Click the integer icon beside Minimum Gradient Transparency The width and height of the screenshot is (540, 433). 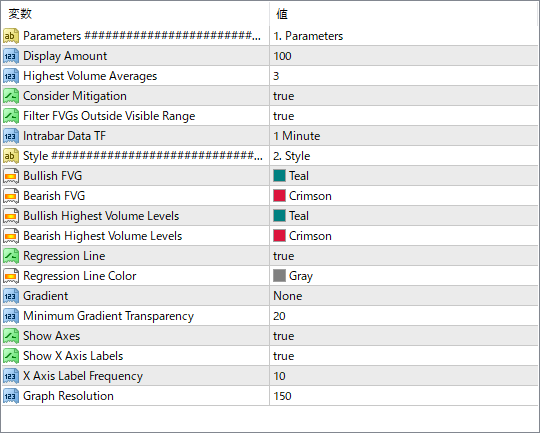tap(11, 316)
